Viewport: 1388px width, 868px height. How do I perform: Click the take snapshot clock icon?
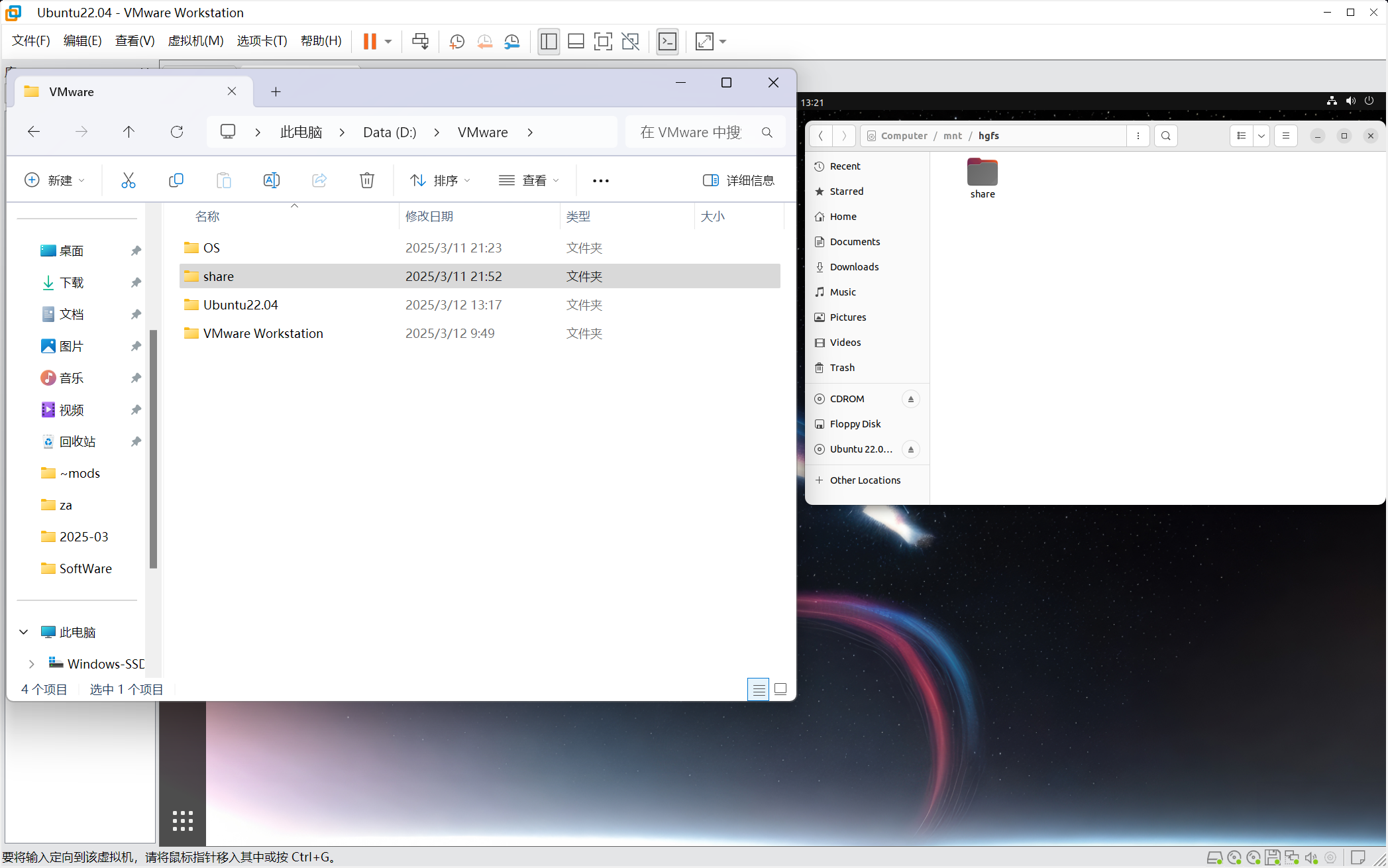(x=456, y=42)
